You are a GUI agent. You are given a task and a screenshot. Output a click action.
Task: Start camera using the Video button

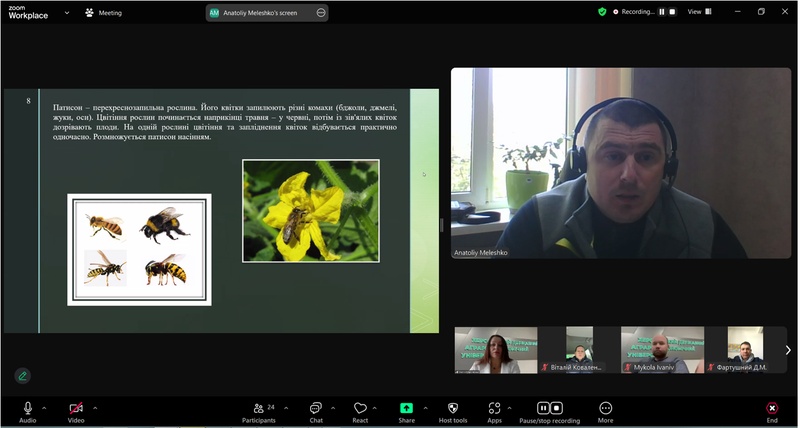(76, 409)
